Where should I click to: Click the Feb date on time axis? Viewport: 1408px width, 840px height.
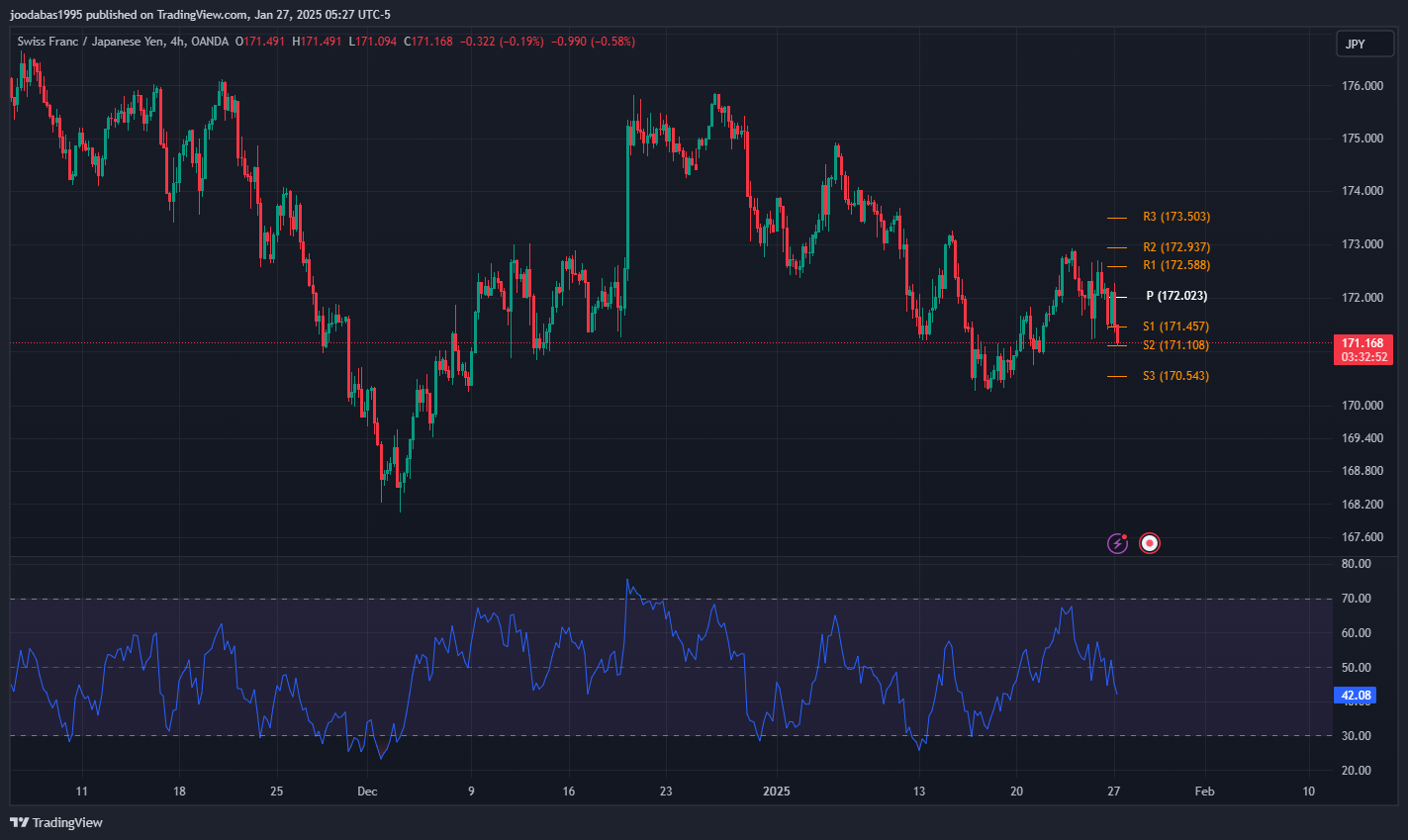tap(1204, 792)
